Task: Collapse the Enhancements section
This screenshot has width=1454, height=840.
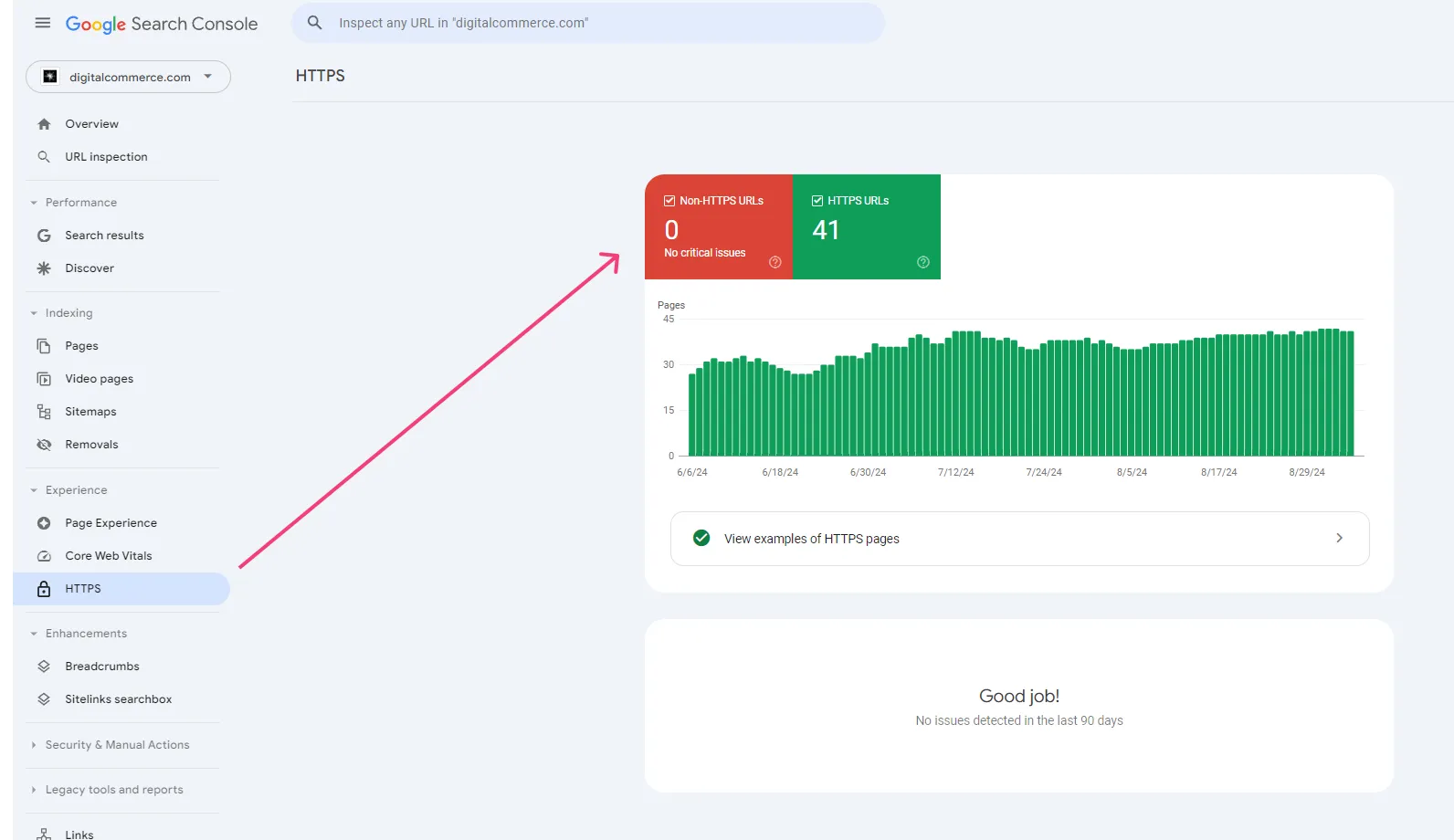Action: coord(34,634)
